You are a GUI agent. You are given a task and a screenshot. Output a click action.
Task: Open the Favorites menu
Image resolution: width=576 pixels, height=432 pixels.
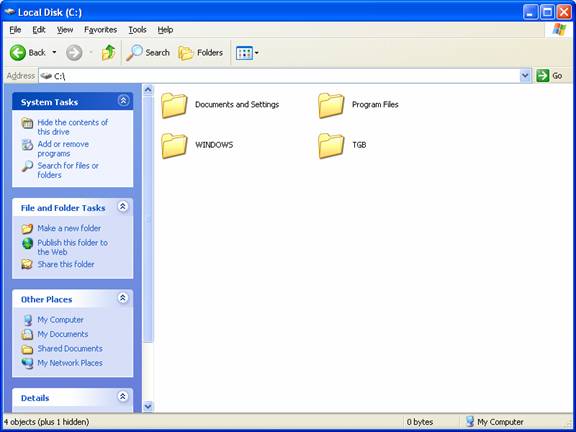[100, 30]
